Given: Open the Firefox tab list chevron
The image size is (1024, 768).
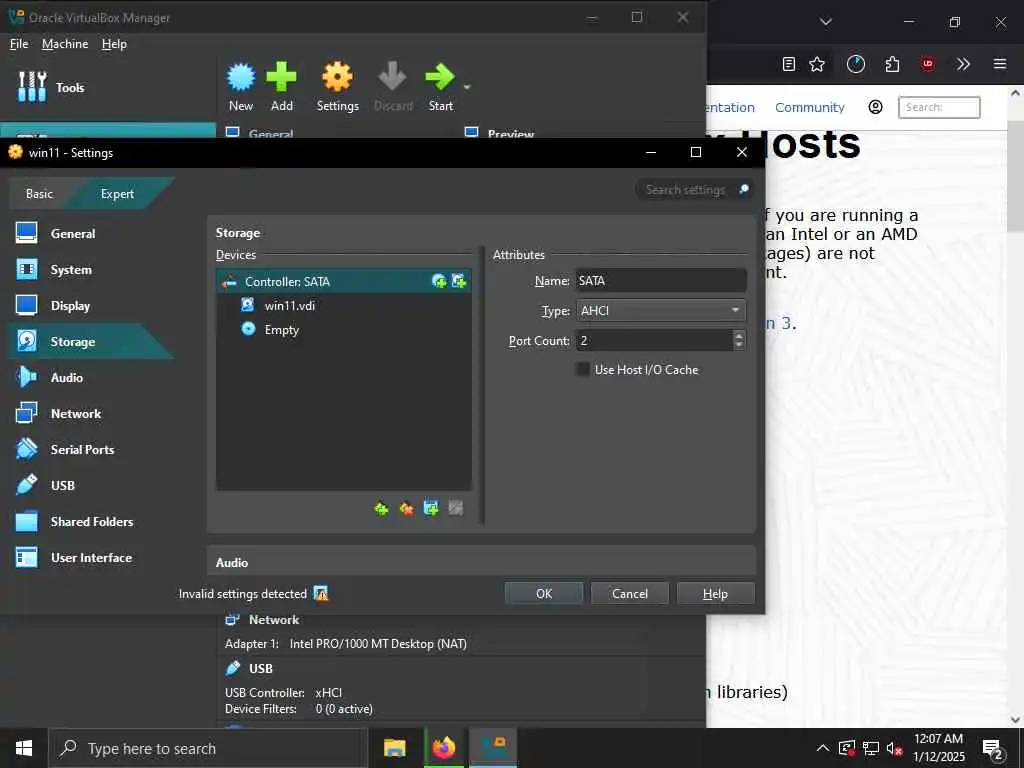Looking at the screenshot, I should click(826, 22).
